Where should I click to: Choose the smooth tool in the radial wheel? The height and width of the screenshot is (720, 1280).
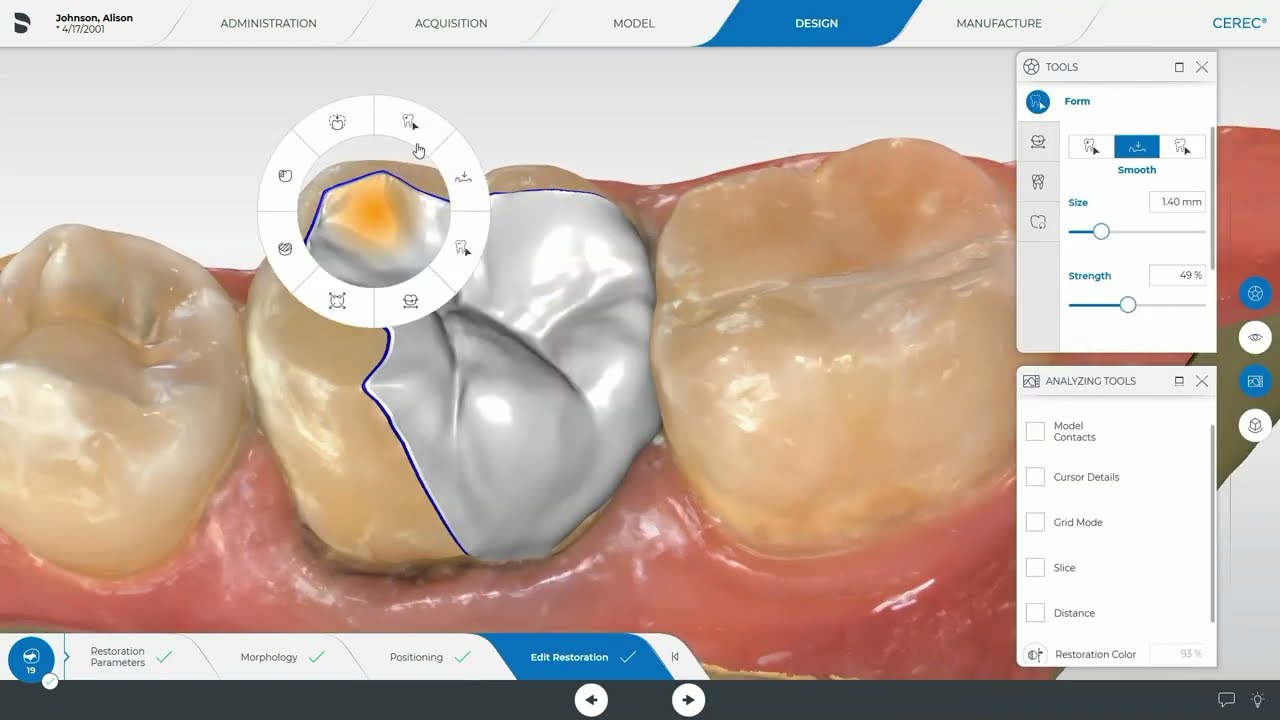[x=463, y=177]
